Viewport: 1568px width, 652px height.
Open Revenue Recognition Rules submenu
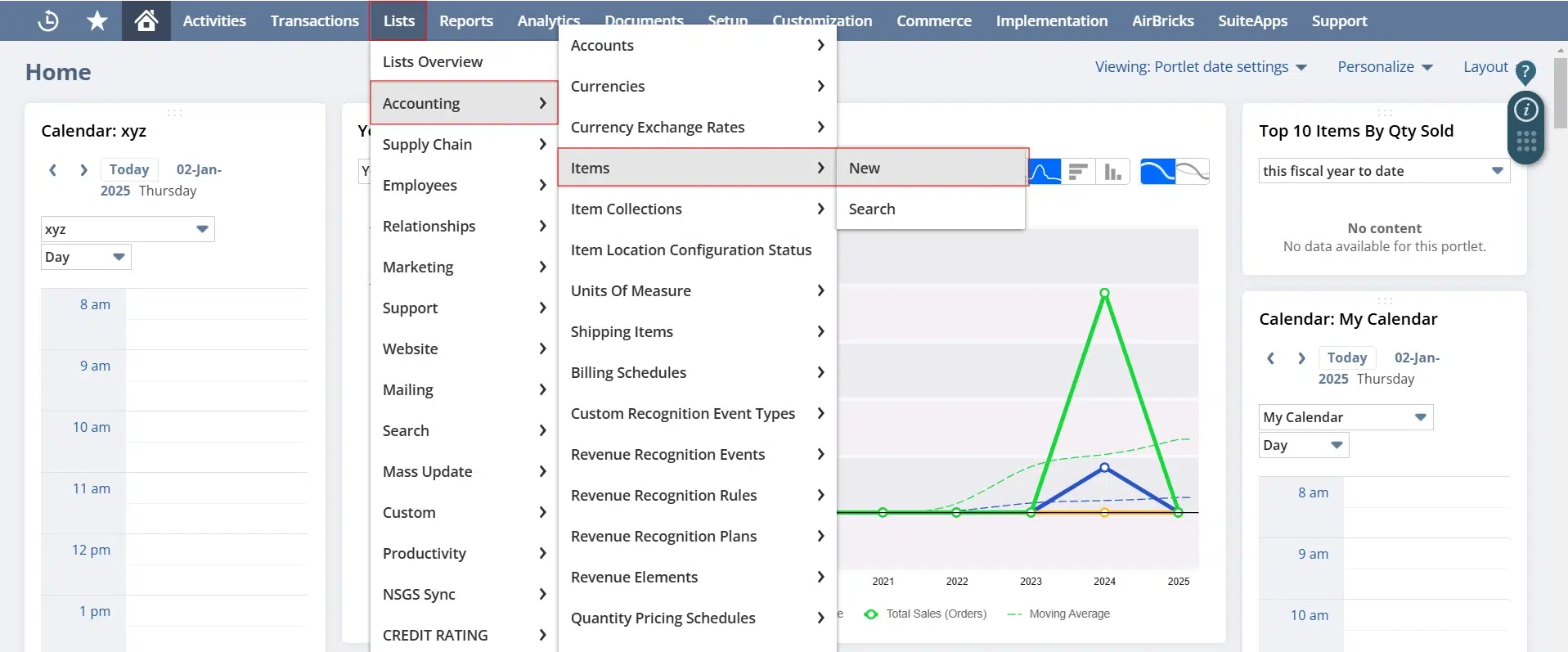click(x=697, y=495)
